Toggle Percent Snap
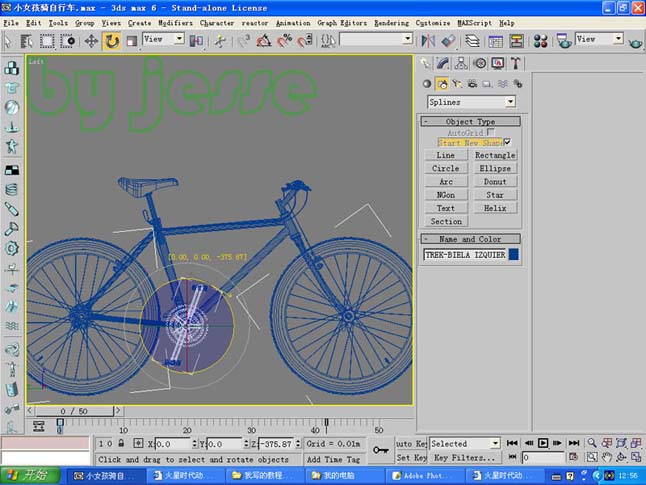This screenshot has height=485, width=646. 284,41
